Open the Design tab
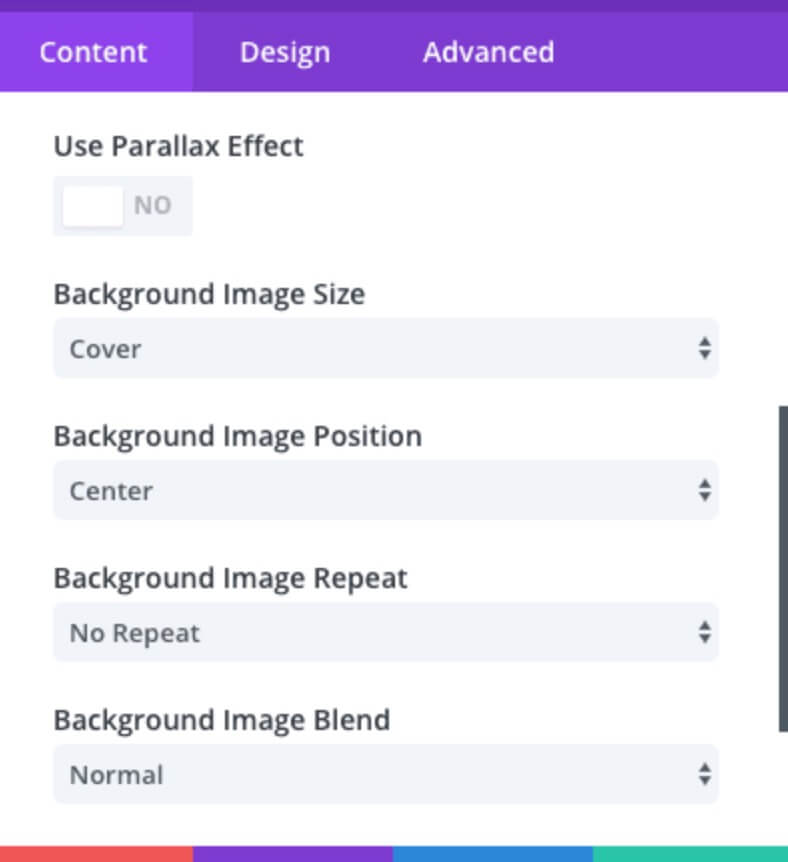788x862 pixels. click(285, 52)
